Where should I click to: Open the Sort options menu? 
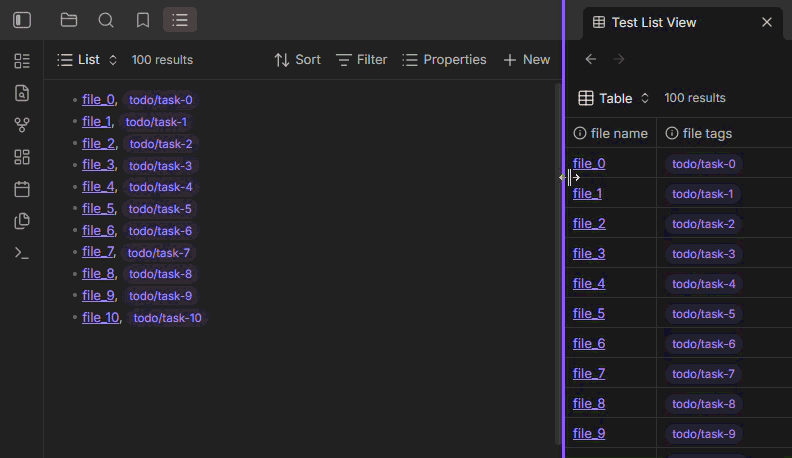tap(297, 60)
